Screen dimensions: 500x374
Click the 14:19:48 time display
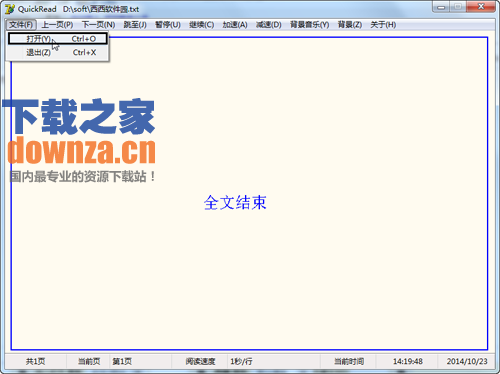408,361
